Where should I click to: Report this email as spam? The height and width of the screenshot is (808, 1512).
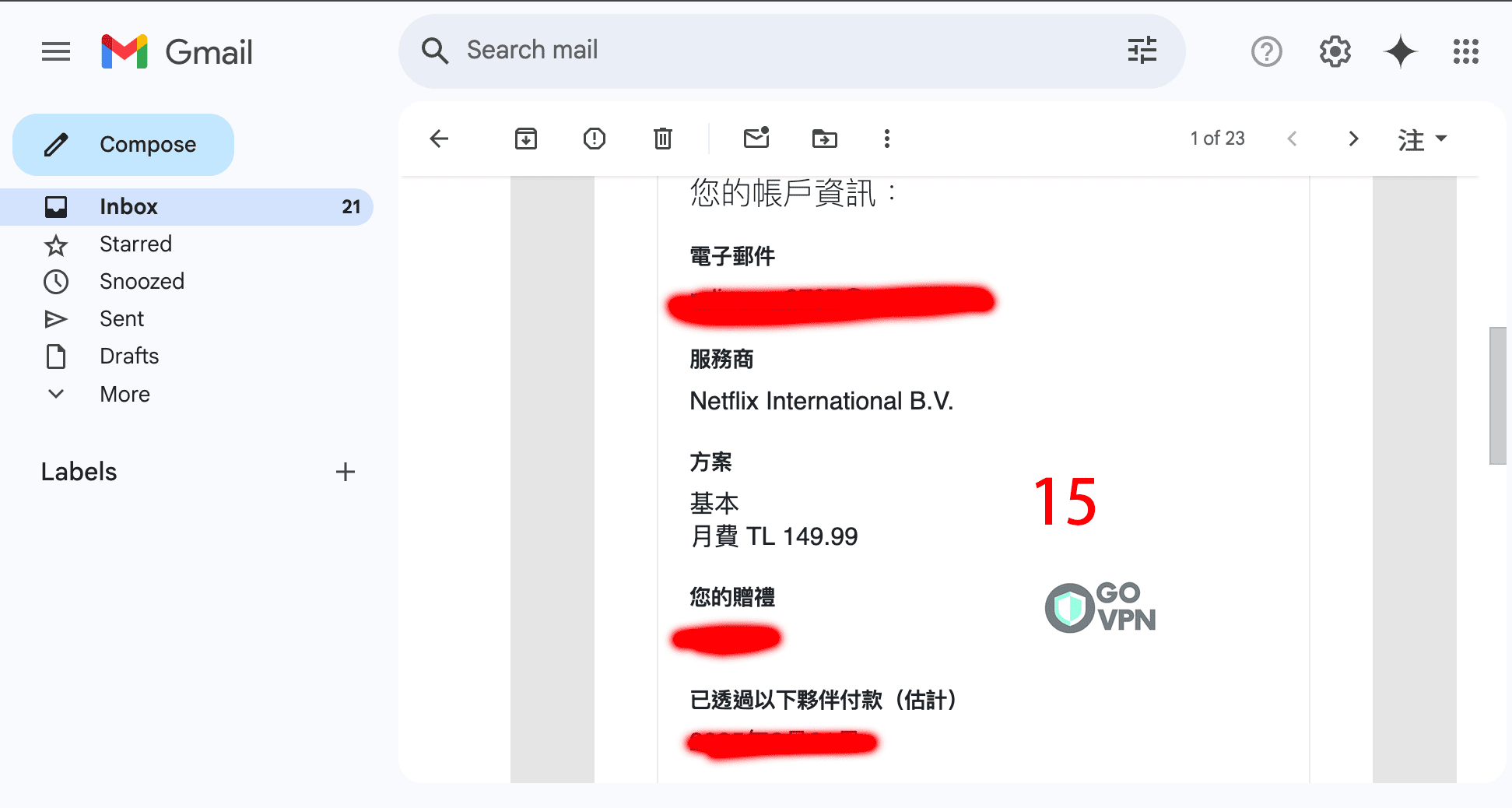click(x=594, y=139)
